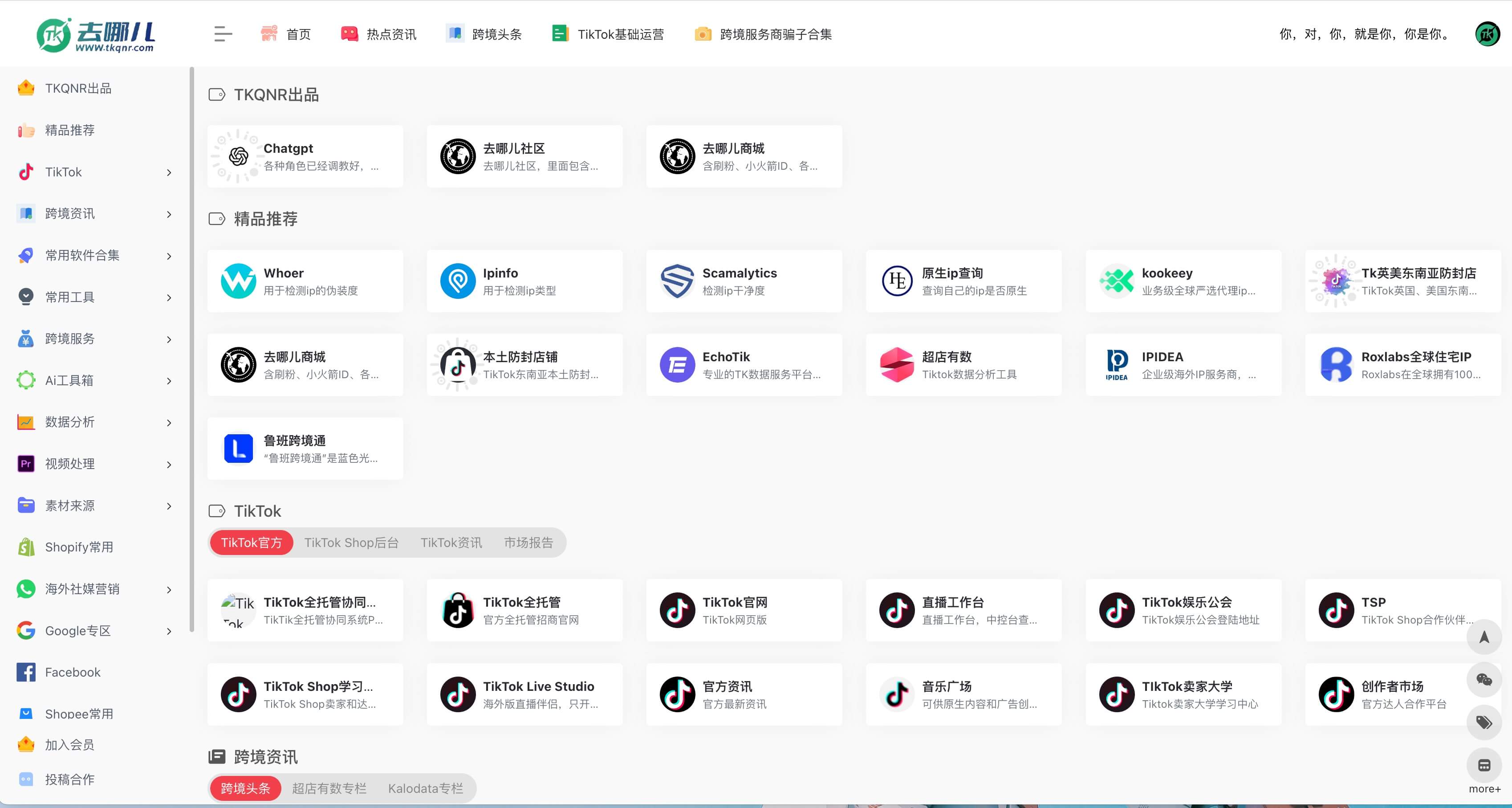The image size is (1512, 808).
Task: Open the EchoTik purple icon
Action: point(677,365)
